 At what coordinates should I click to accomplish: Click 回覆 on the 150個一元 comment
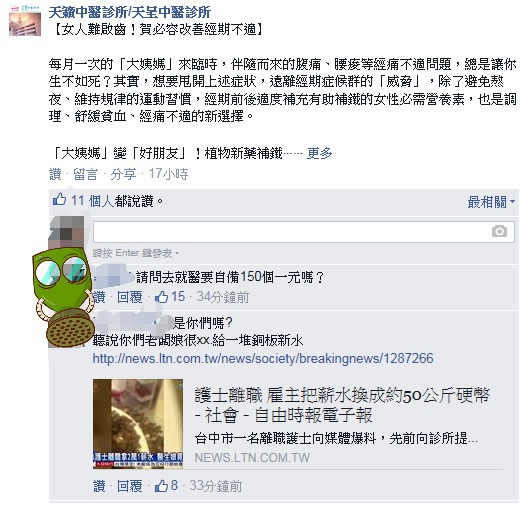tap(130, 297)
